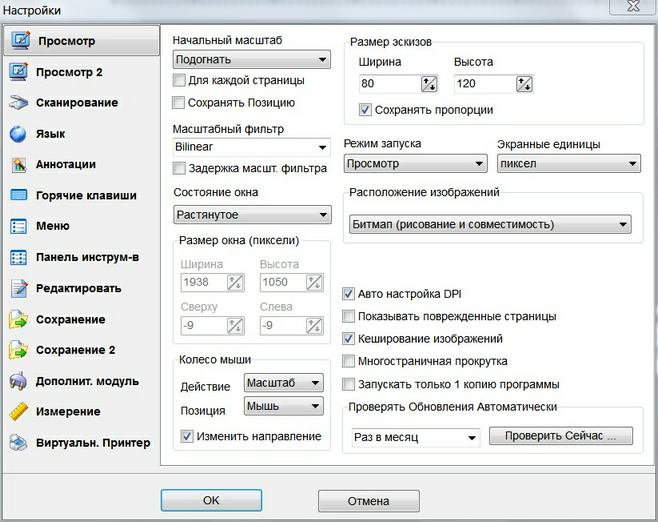Close the Настройки dialog
The height and width of the screenshot is (522, 658).
pyautogui.click(x=633, y=6)
